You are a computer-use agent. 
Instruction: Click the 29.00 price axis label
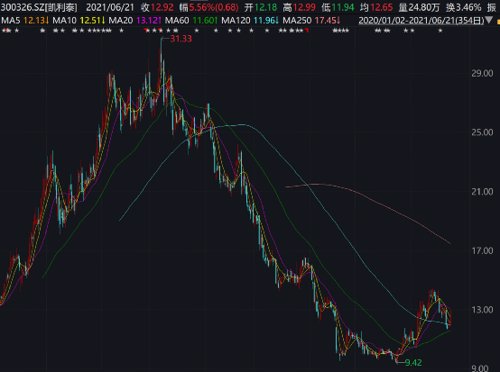[482, 73]
